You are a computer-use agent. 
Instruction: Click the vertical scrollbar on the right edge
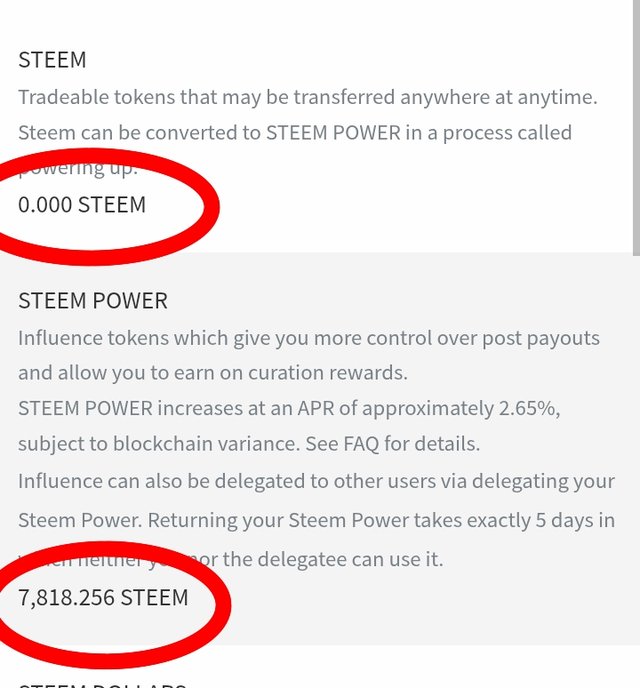pos(634,120)
